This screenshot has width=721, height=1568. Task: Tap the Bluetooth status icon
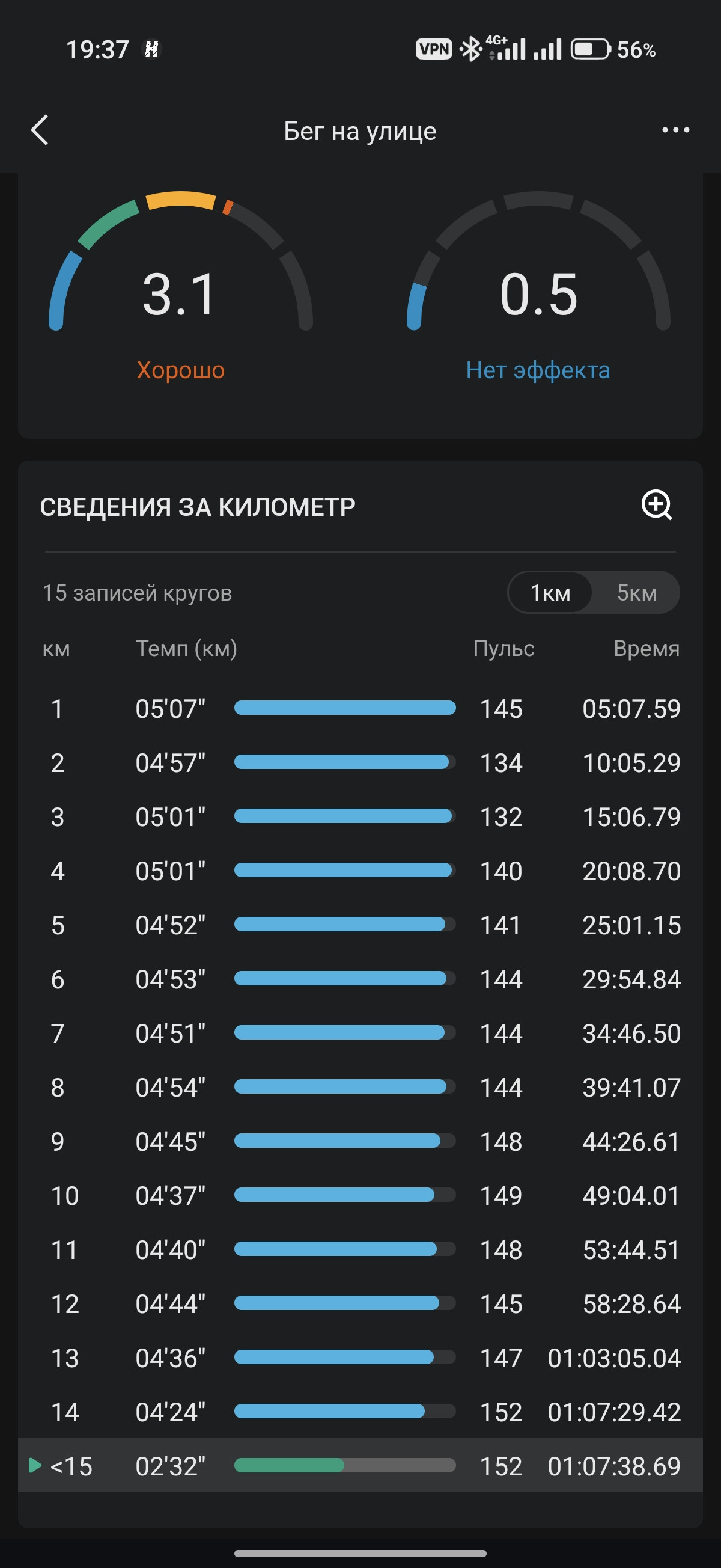[470, 49]
